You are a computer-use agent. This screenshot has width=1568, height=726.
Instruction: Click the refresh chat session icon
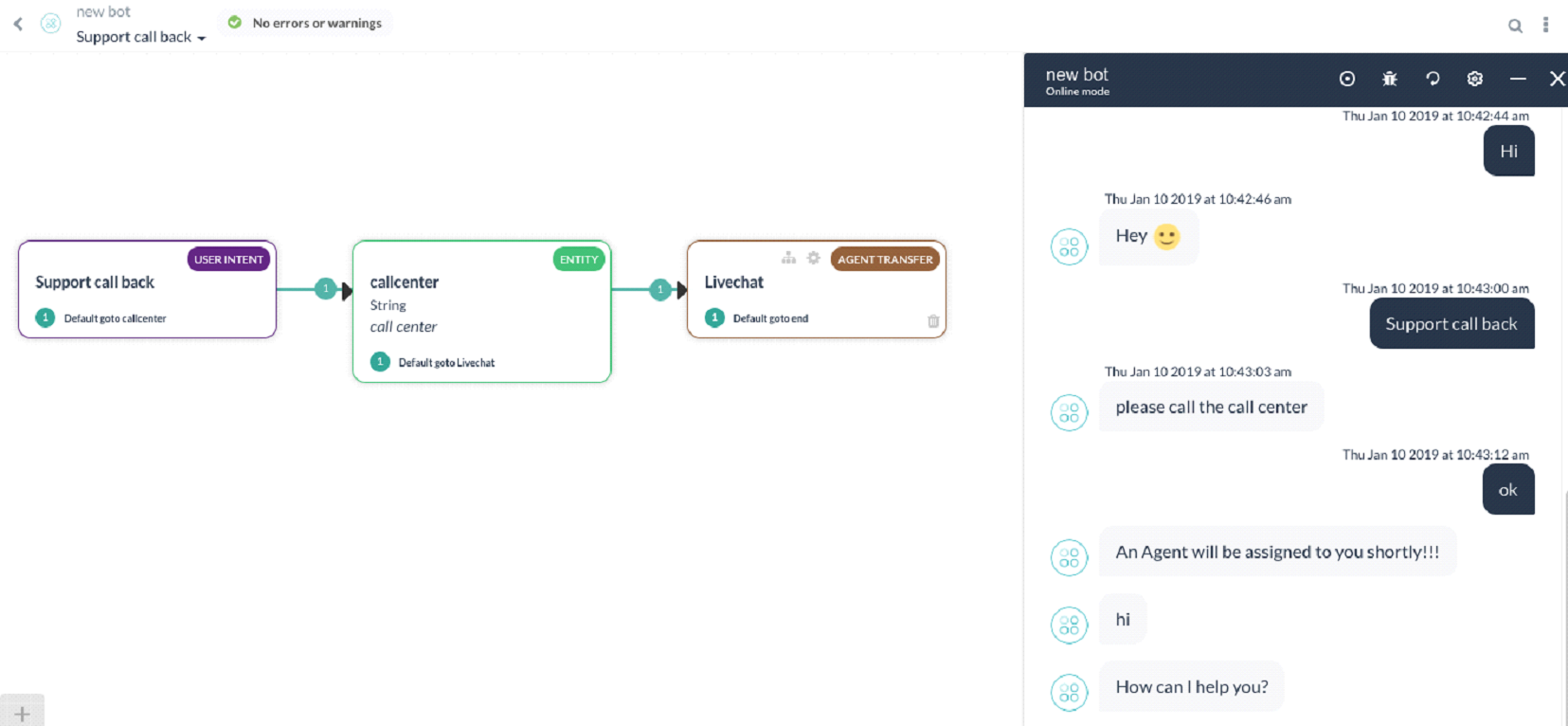tap(1433, 79)
